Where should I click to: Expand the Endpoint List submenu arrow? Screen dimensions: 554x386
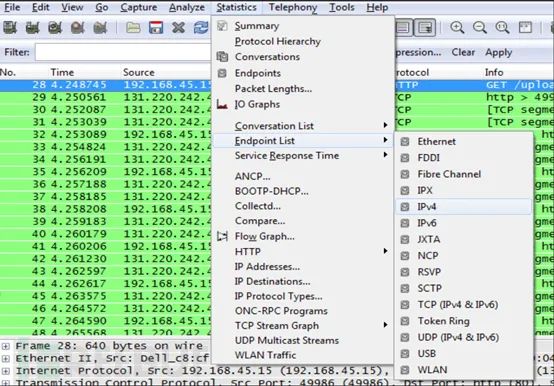point(385,140)
